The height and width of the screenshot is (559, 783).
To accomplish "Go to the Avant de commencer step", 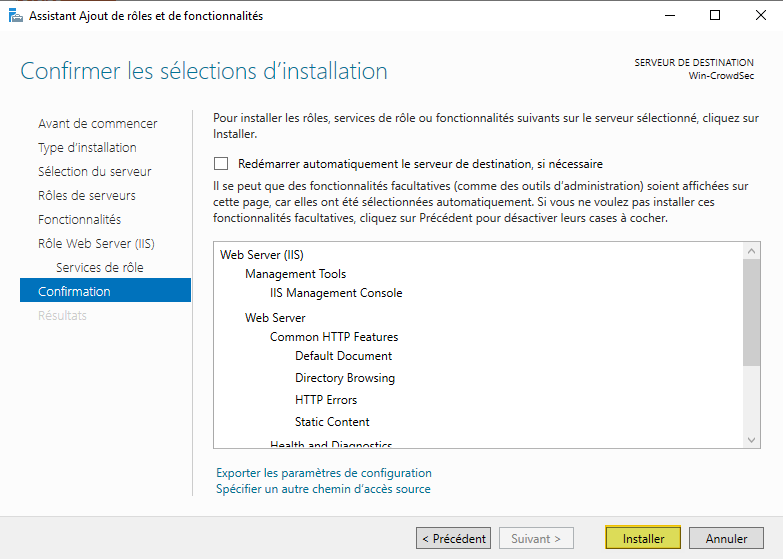I will (97, 123).
